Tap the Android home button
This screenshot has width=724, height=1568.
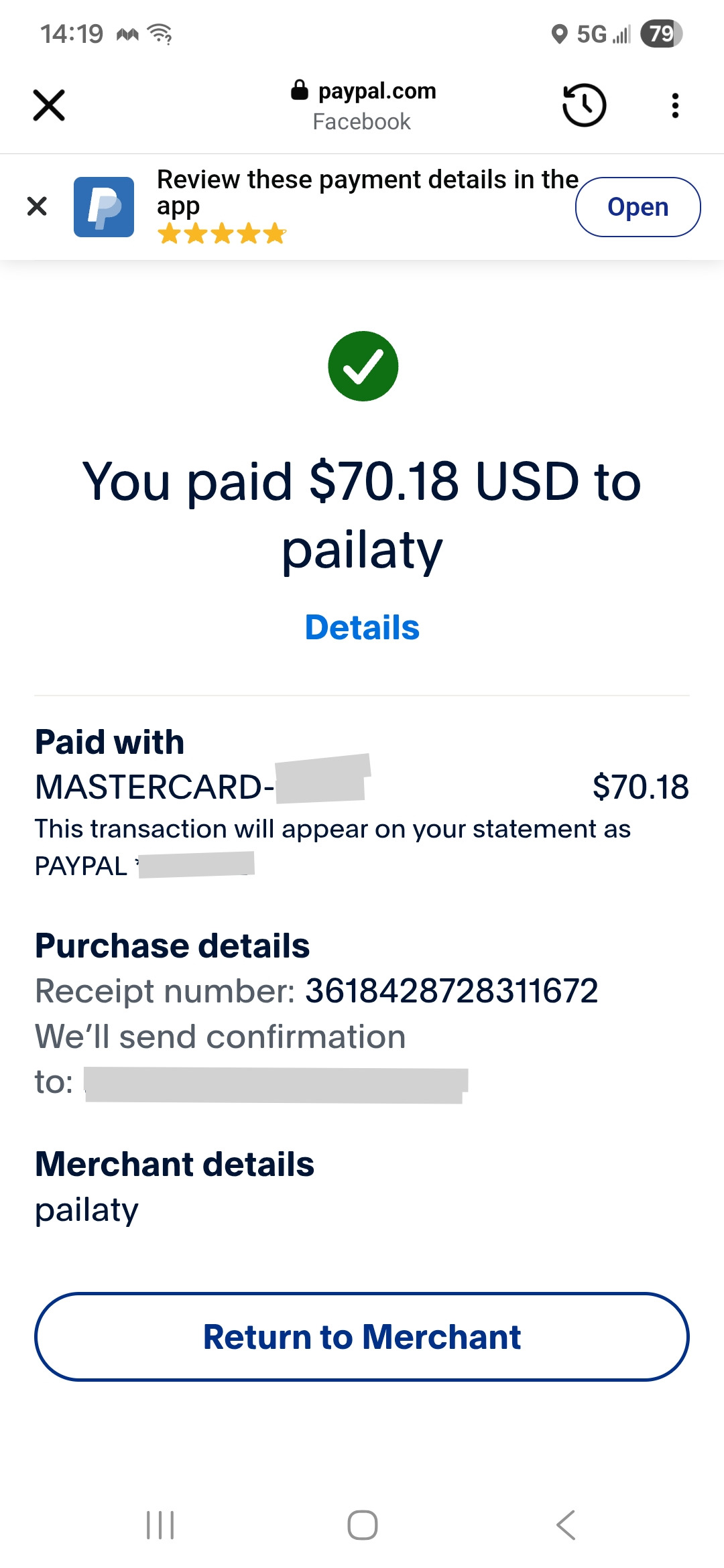[x=363, y=1525]
